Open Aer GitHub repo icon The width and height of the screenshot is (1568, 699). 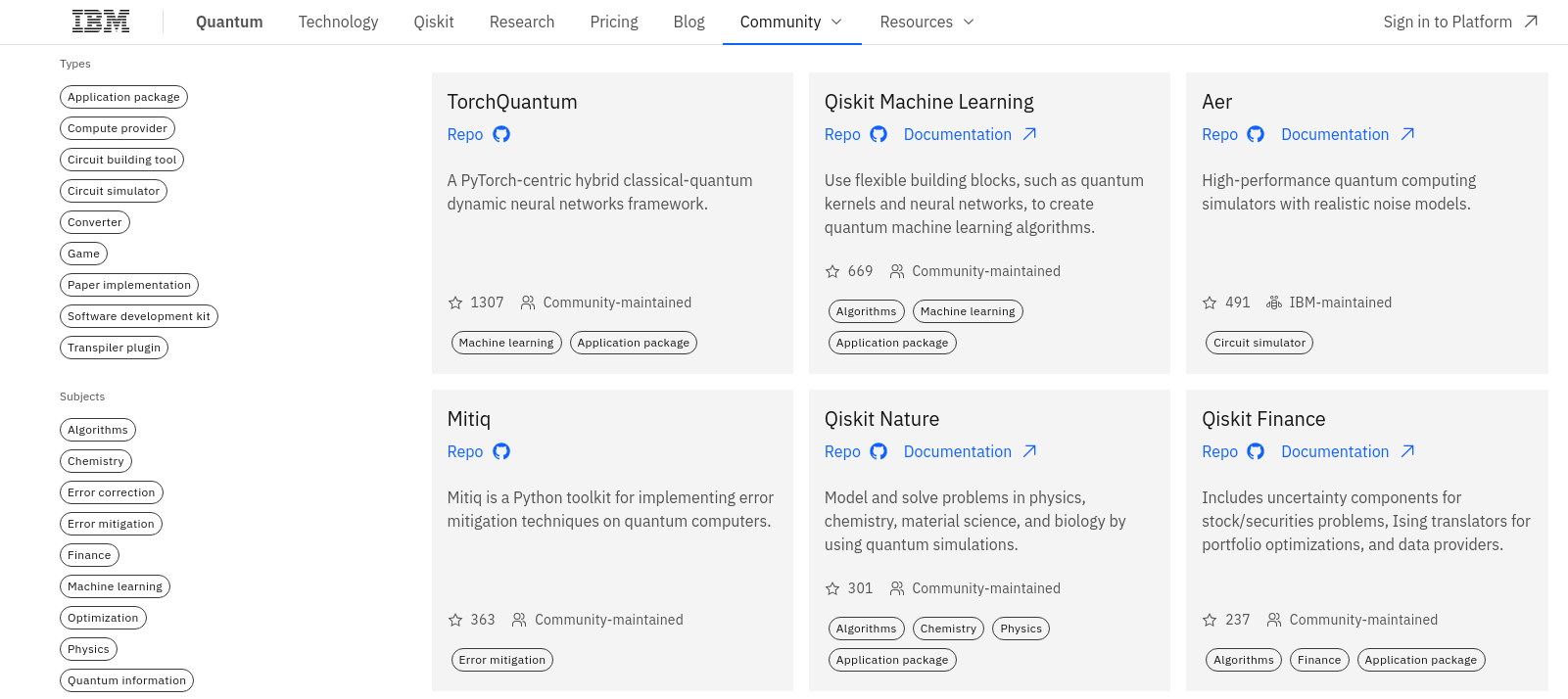pos(1256,134)
